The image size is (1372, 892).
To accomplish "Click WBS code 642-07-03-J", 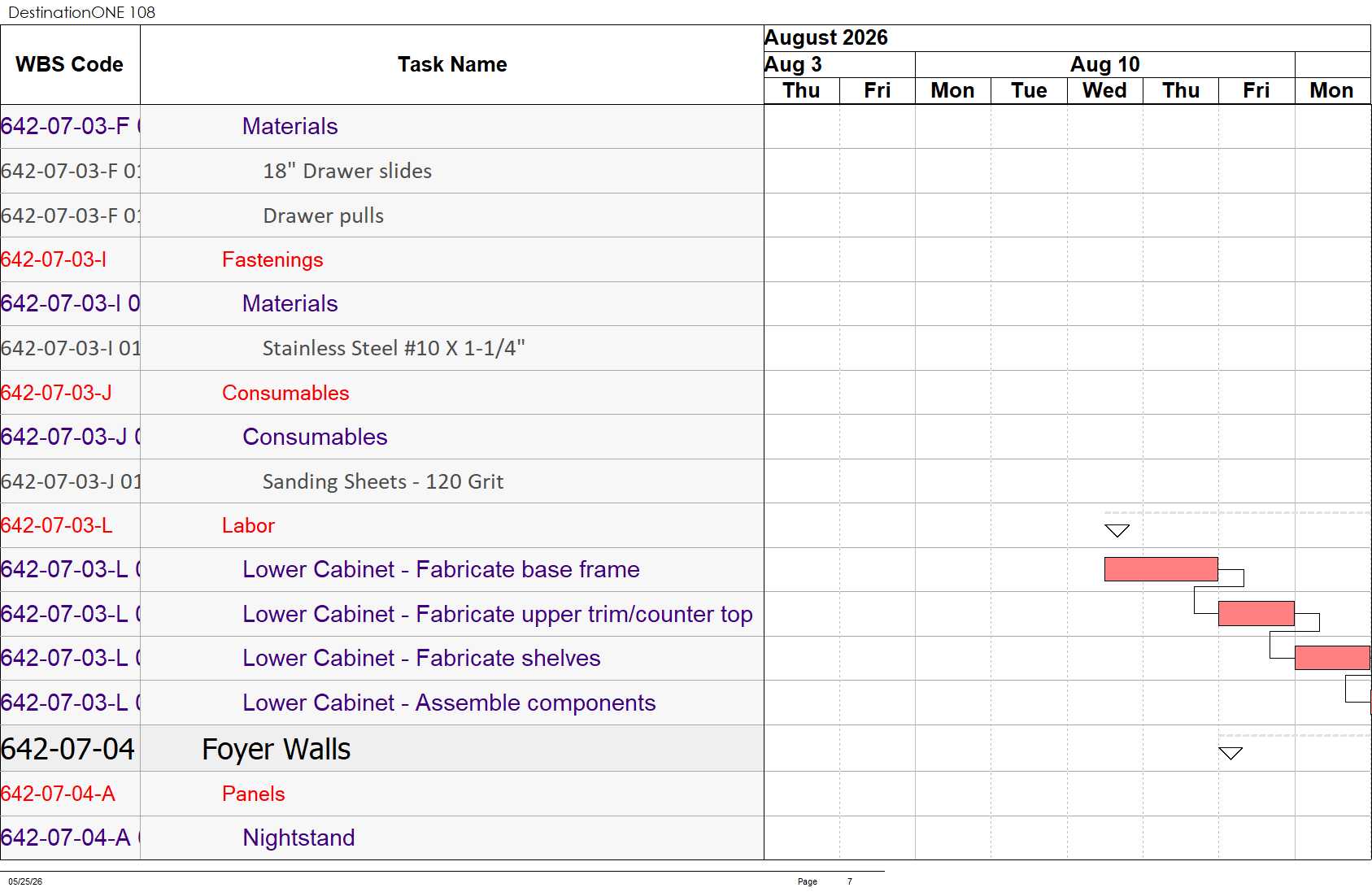I will [x=56, y=393].
